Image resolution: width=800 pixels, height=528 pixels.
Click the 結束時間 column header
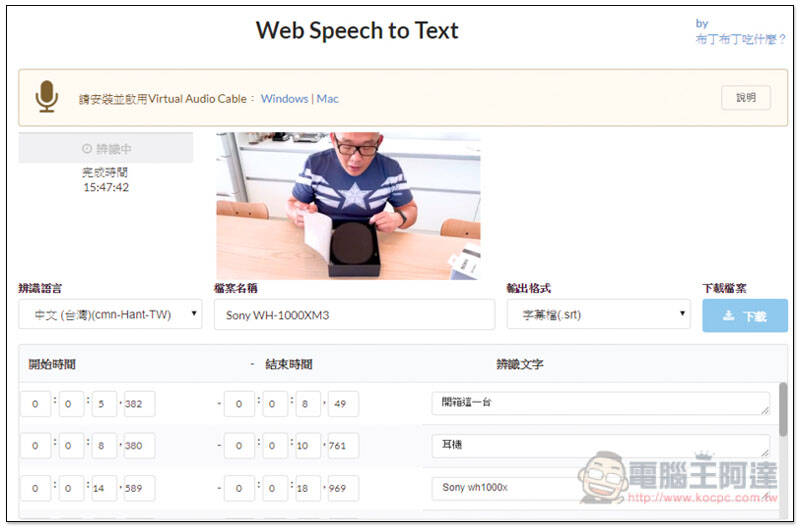tap(289, 364)
